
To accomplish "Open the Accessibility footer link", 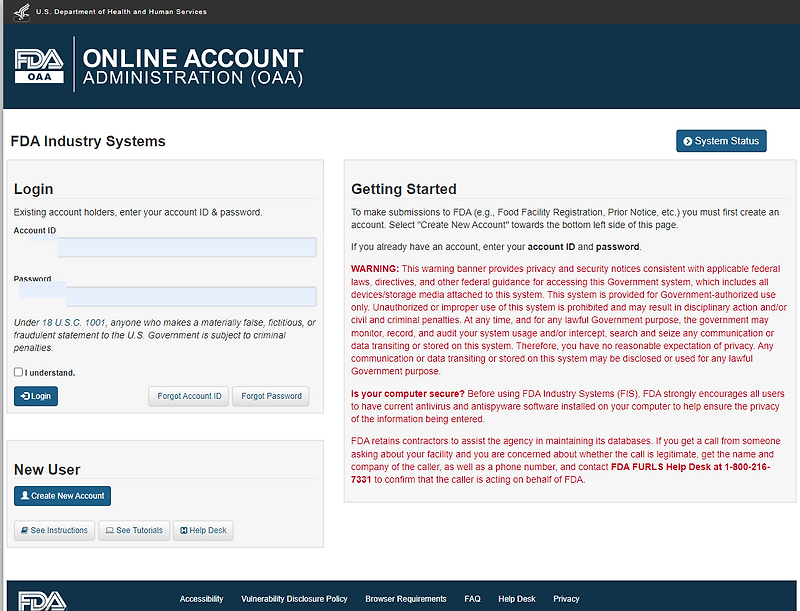I will point(202,599).
